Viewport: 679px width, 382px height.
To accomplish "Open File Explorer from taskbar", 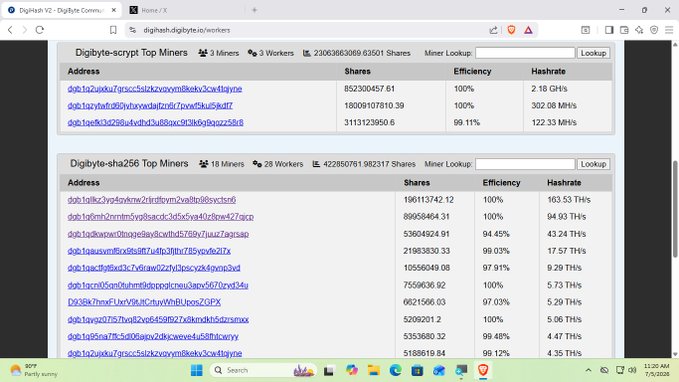I will (x=373, y=370).
